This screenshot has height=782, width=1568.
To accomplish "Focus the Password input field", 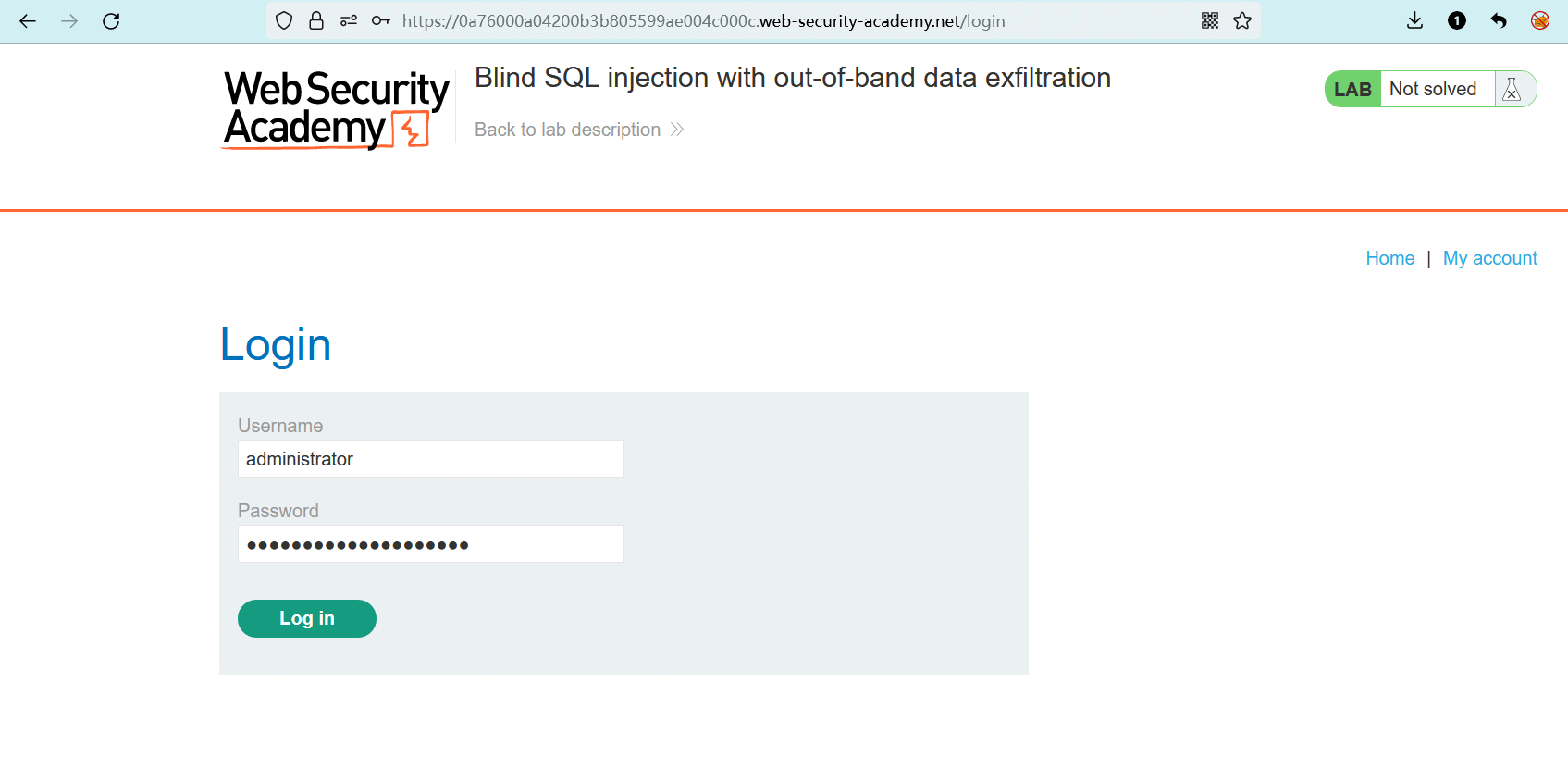I will [430, 544].
